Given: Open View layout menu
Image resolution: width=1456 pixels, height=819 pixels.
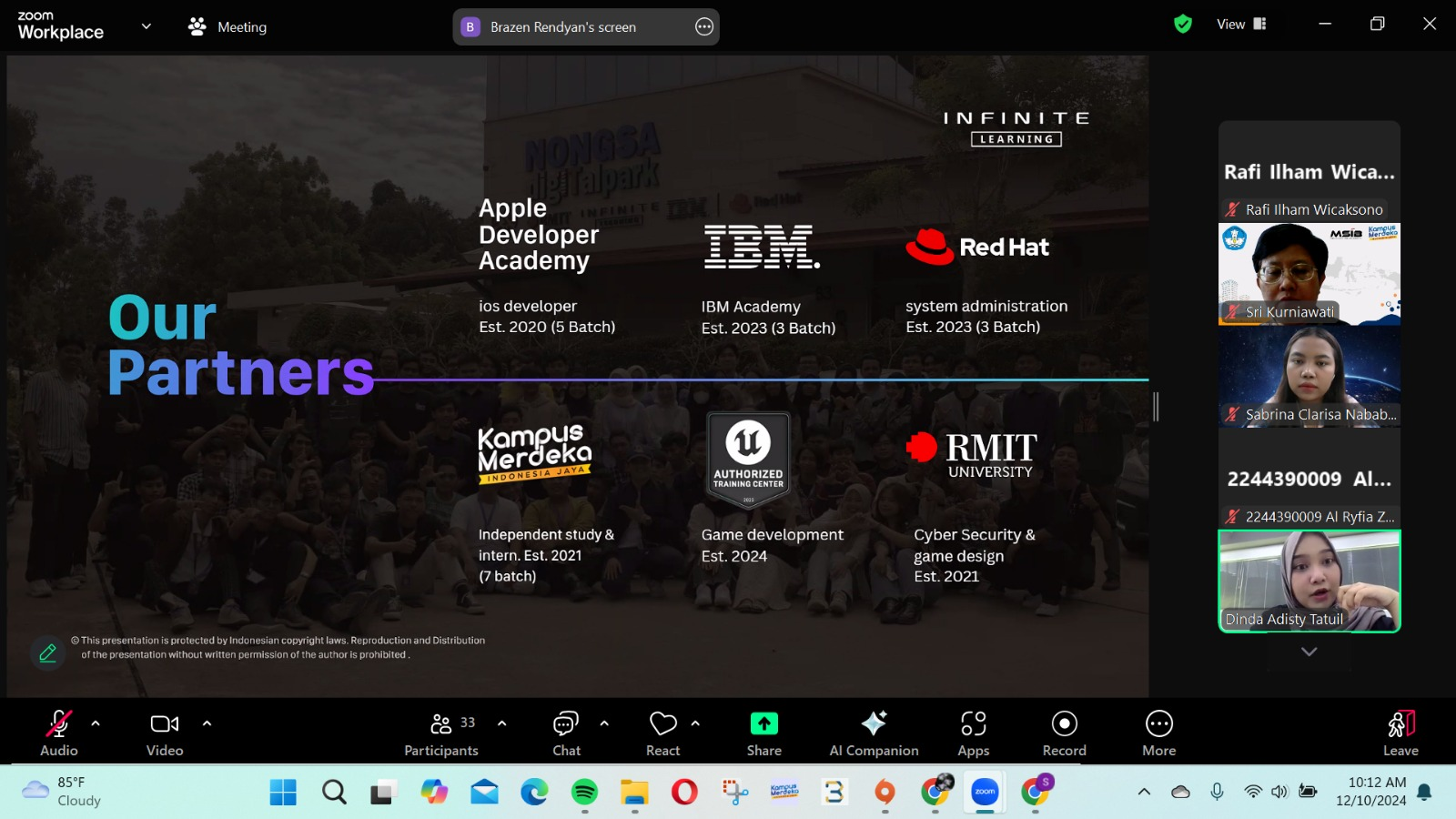Looking at the screenshot, I should [1241, 24].
